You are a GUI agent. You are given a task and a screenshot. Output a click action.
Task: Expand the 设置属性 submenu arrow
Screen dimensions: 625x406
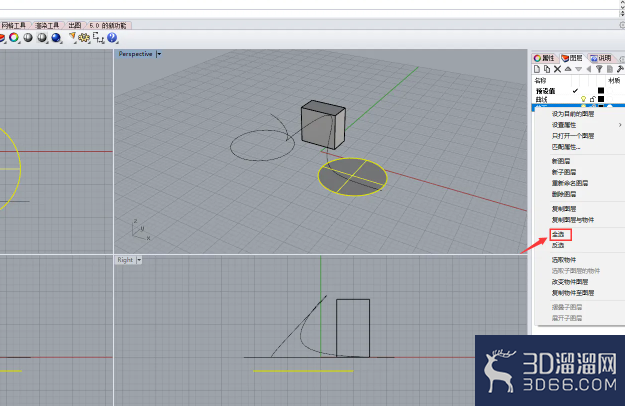(x=620, y=125)
